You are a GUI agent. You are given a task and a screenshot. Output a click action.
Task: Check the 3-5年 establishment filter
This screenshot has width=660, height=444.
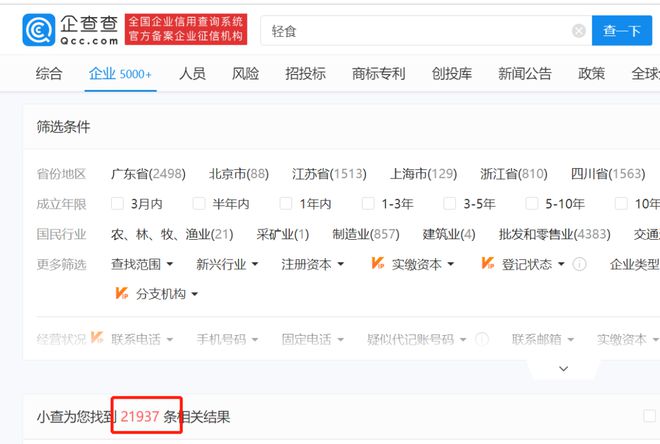point(450,204)
